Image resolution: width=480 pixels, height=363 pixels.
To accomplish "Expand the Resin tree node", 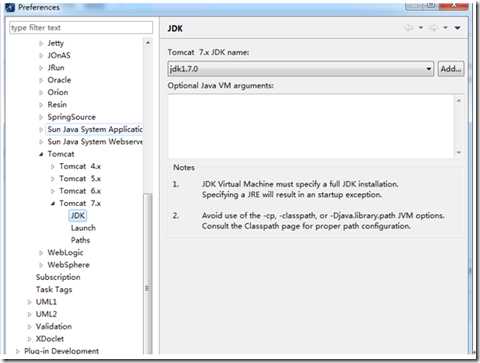I will click(x=41, y=105).
